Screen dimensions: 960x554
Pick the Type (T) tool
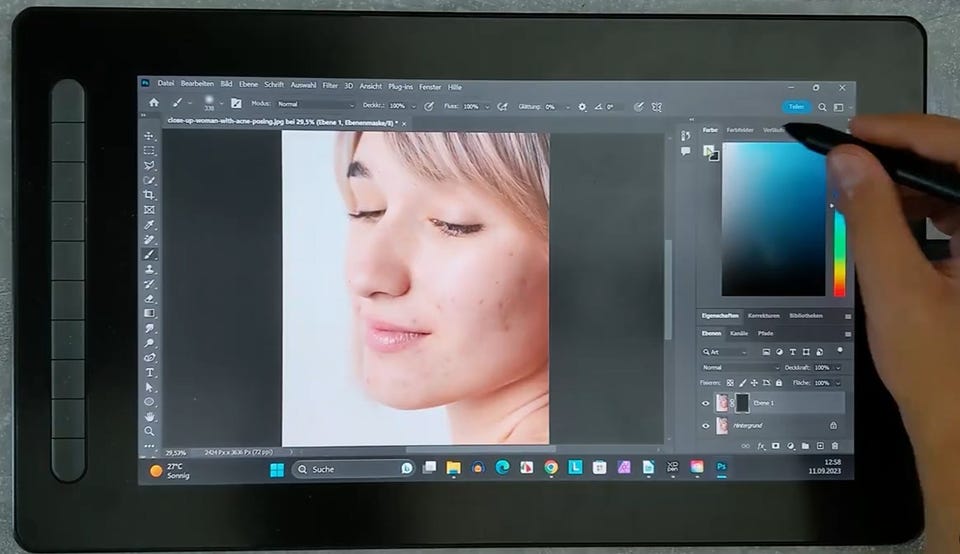(149, 372)
